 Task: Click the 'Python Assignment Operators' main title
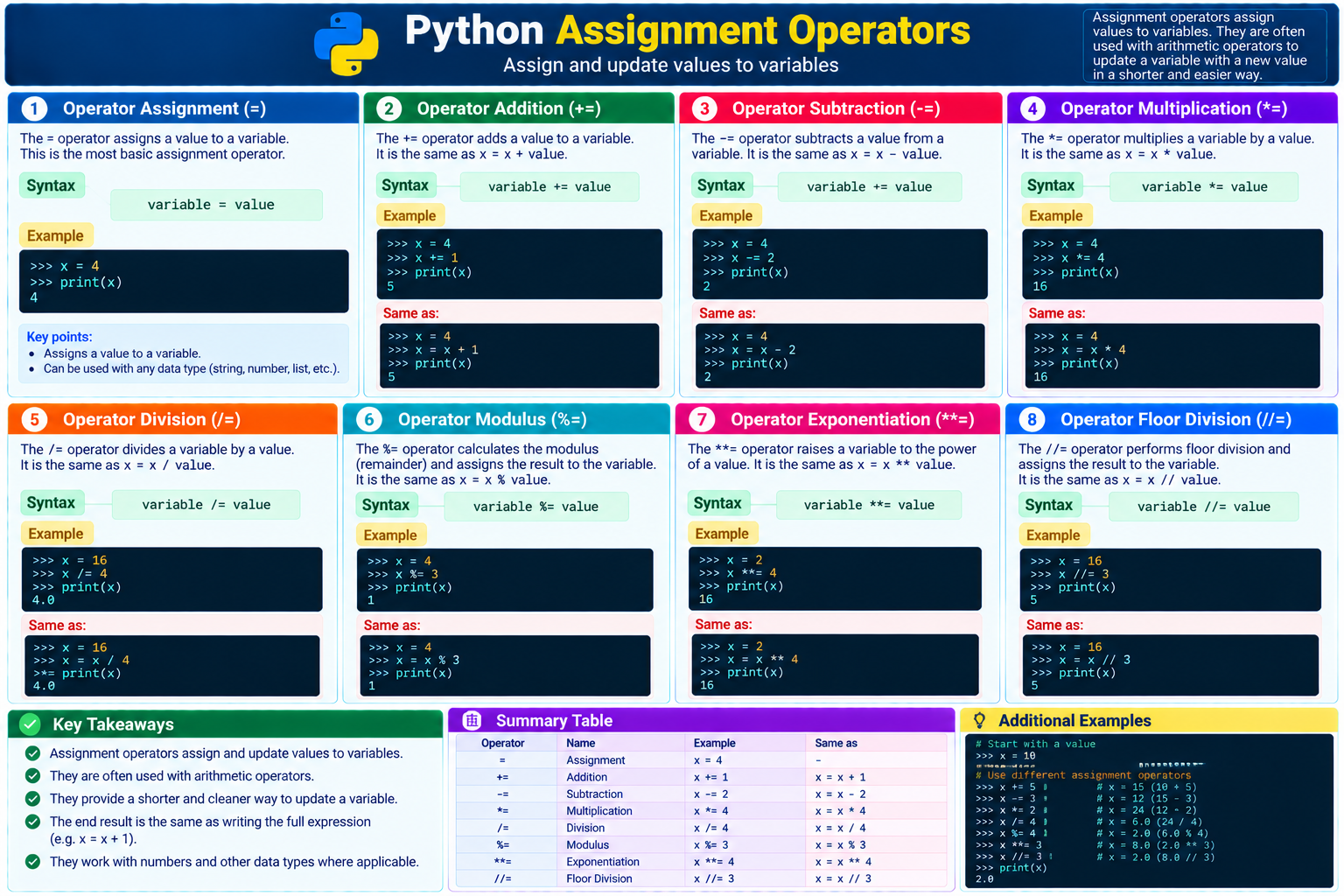coord(688,31)
